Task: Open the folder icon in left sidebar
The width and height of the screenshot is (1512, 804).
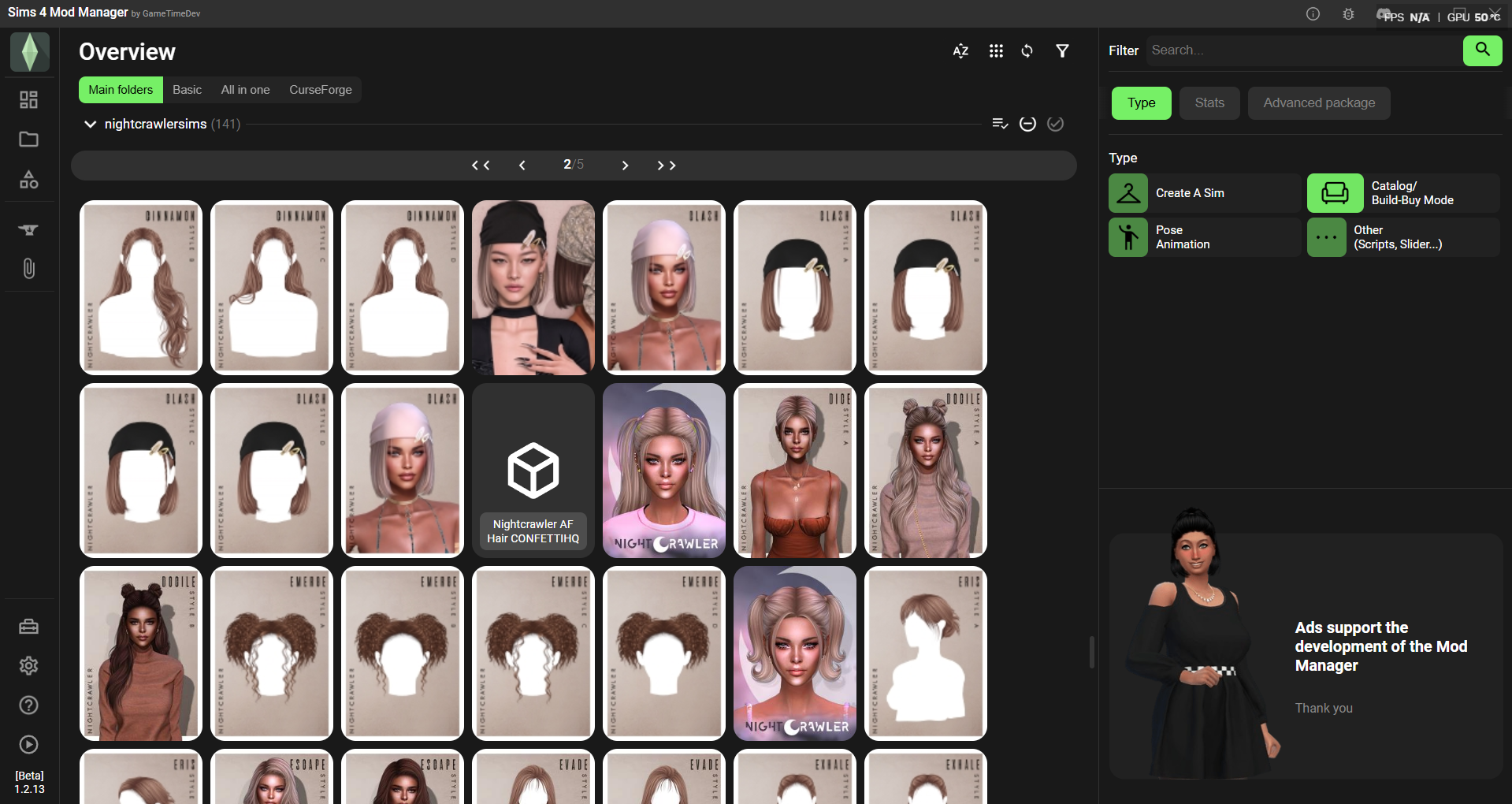Action: [29, 140]
